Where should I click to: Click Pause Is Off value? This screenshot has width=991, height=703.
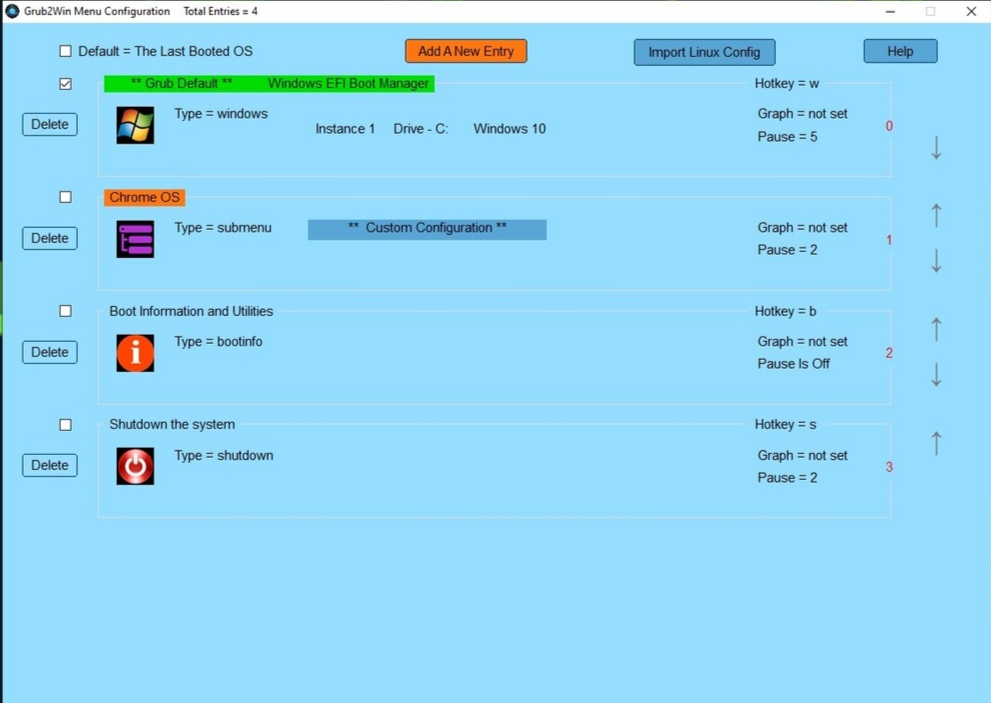coord(794,364)
